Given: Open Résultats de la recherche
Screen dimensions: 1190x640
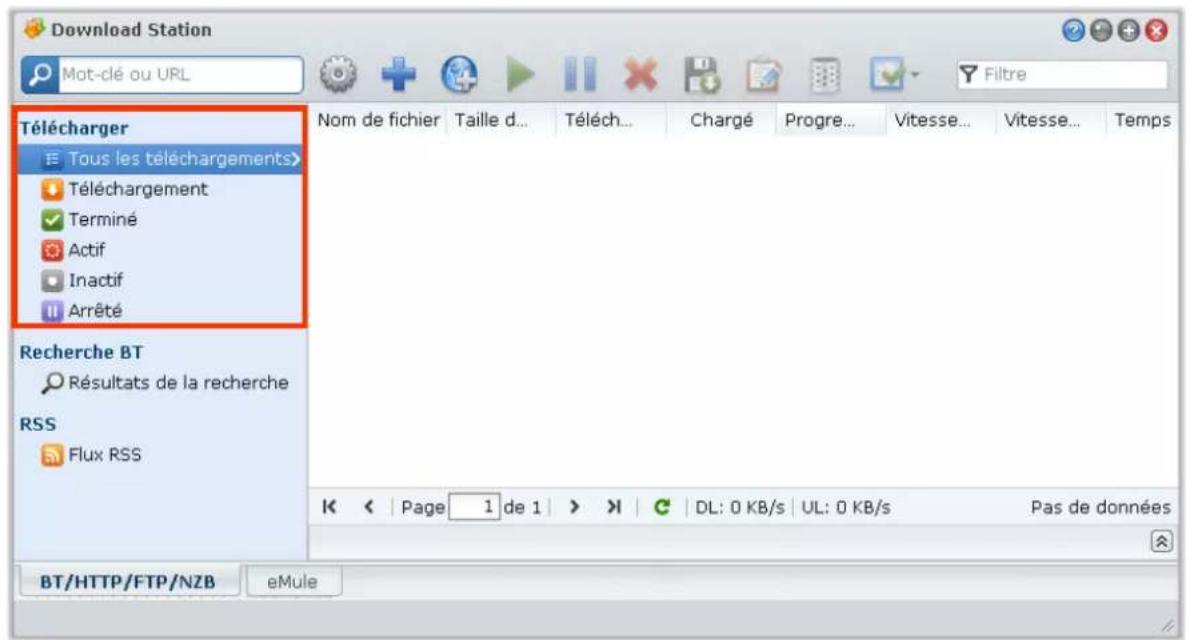Looking at the screenshot, I should [165, 383].
